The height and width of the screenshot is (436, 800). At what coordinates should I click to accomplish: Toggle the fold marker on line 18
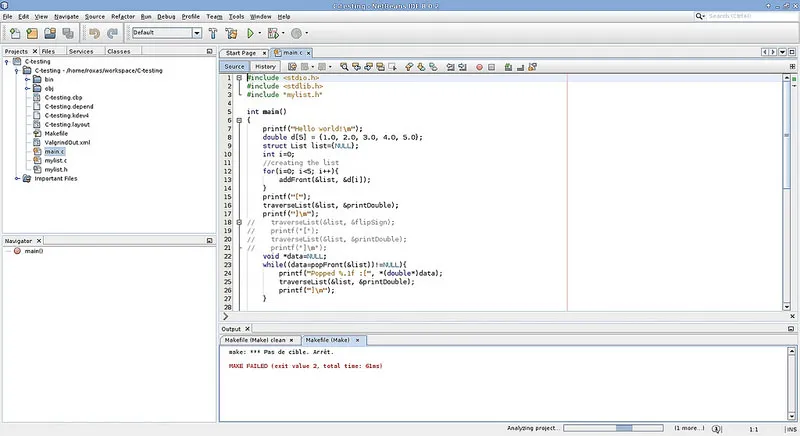239,222
